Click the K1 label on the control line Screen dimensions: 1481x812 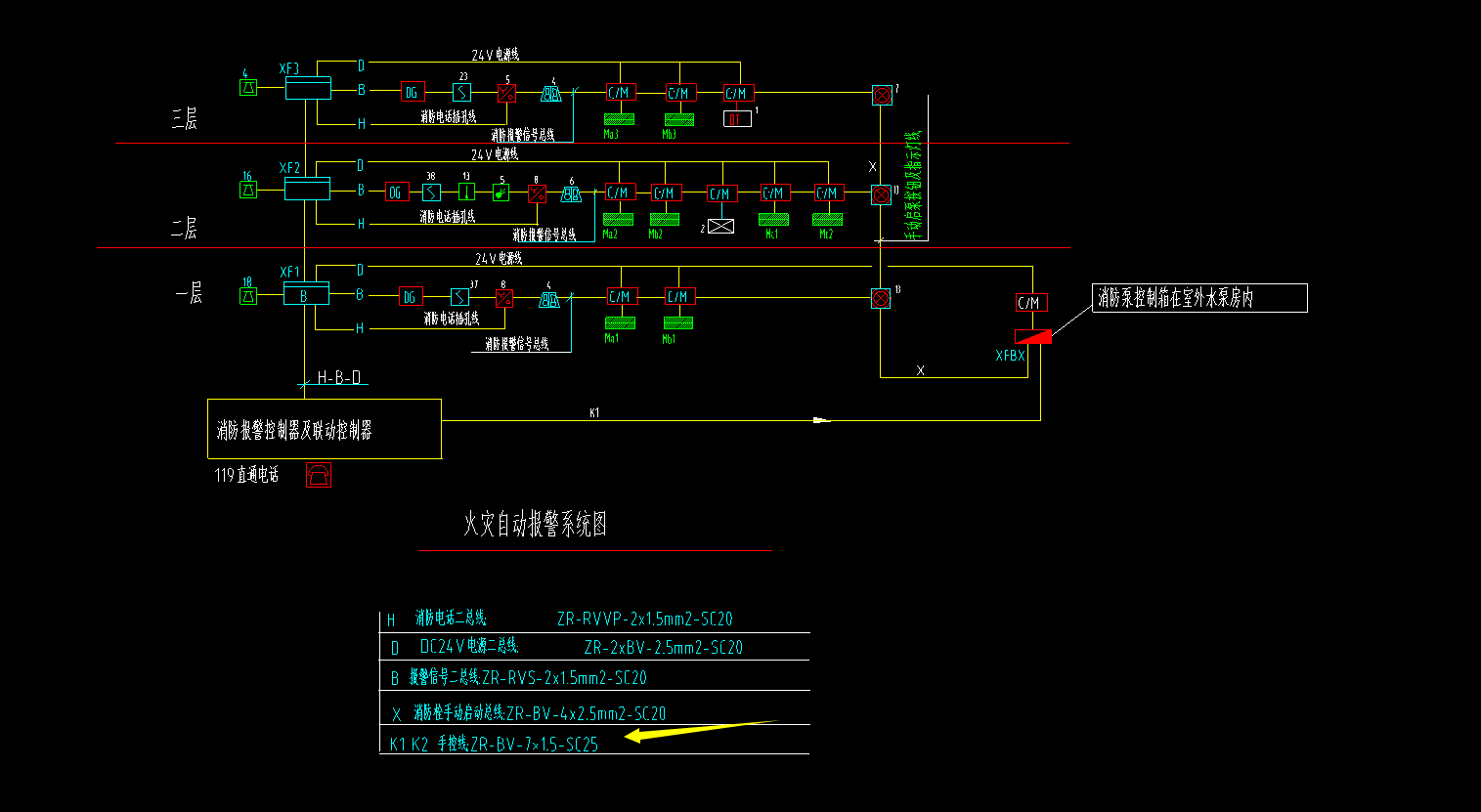click(594, 412)
